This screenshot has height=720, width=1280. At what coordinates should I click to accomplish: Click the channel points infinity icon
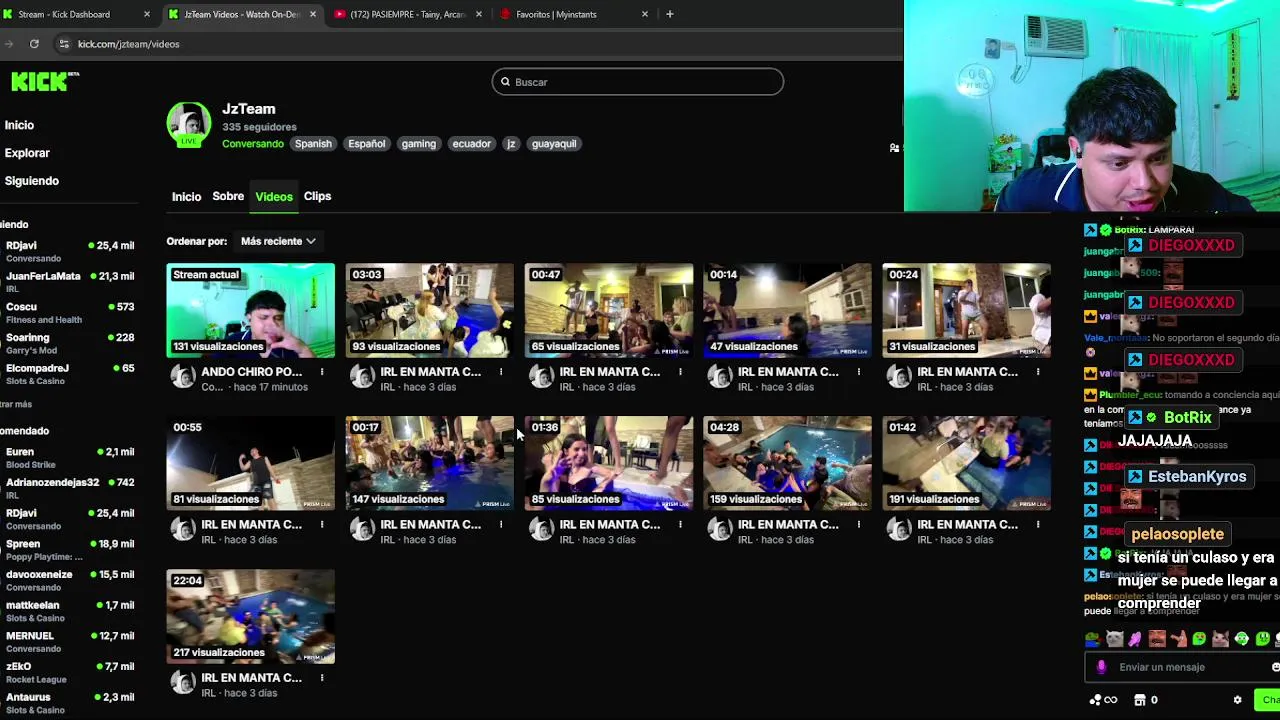pos(1103,700)
